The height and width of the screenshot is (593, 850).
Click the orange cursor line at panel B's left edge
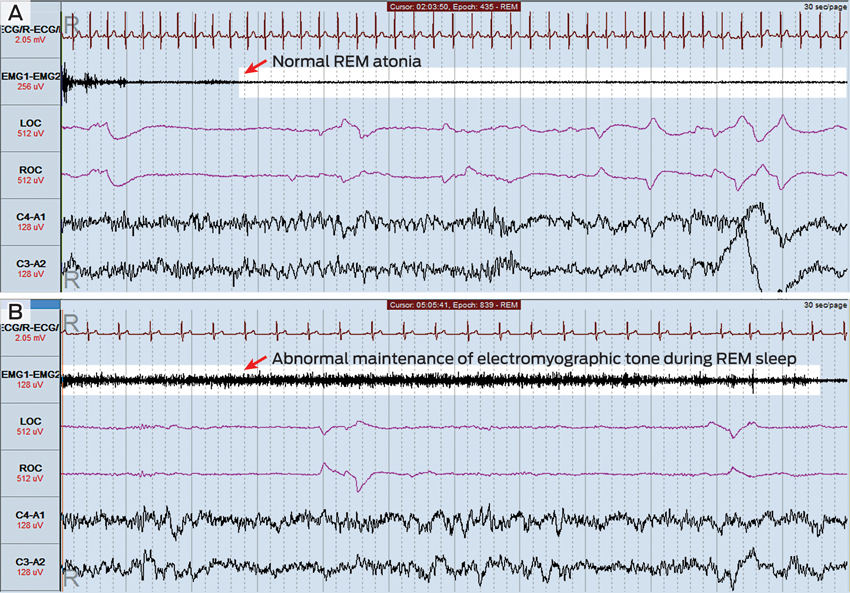pyautogui.click(x=62, y=450)
